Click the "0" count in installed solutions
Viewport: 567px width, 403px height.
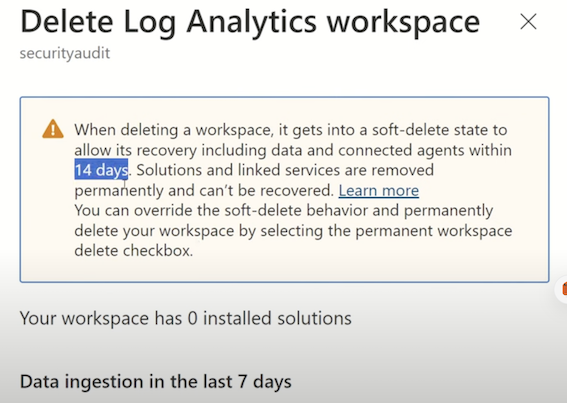click(x=193, y=318)
